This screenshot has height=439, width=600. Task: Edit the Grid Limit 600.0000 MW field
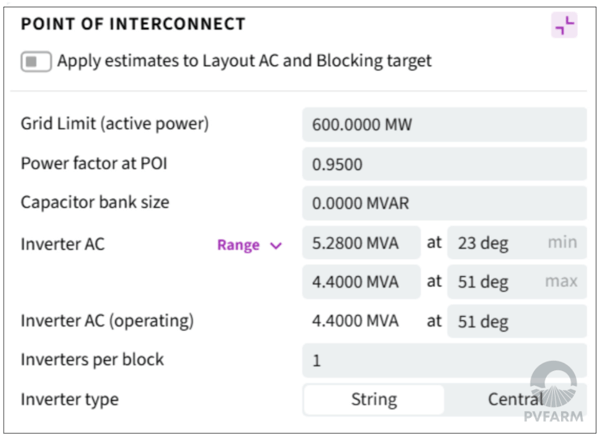pos(444,124)
